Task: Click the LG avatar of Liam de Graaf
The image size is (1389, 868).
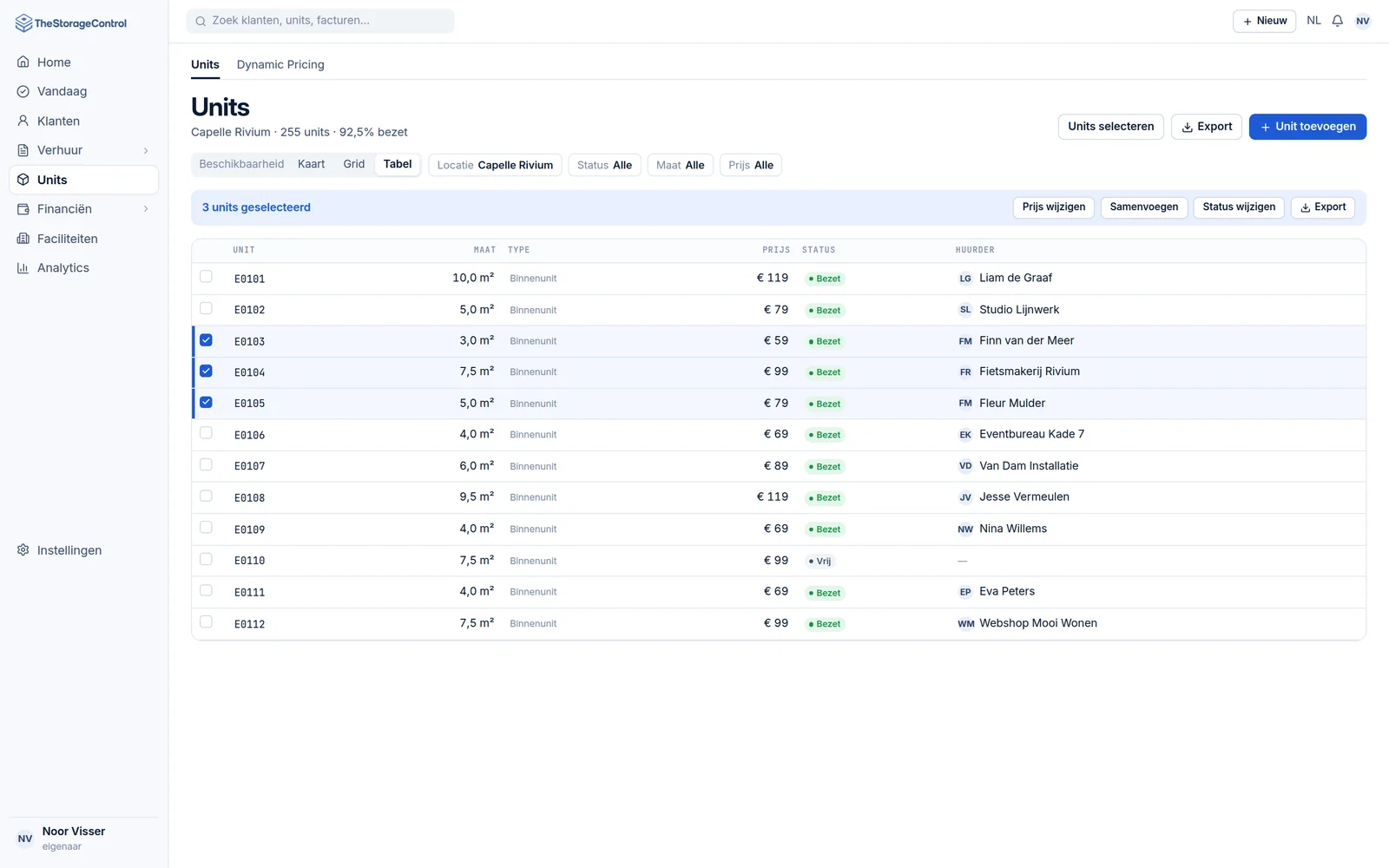Action: [965, 279]
